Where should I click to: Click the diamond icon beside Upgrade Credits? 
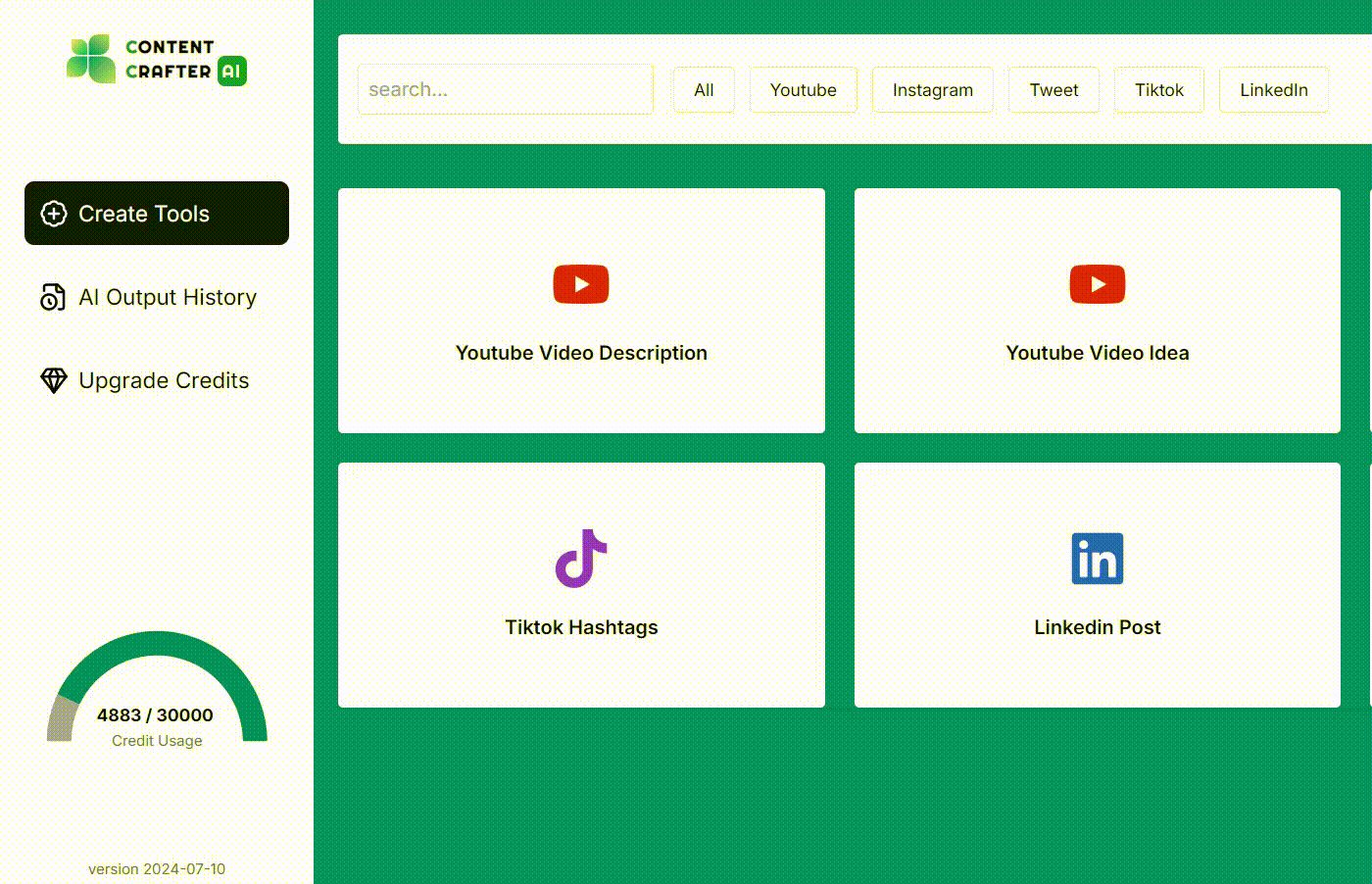[53, 380]
